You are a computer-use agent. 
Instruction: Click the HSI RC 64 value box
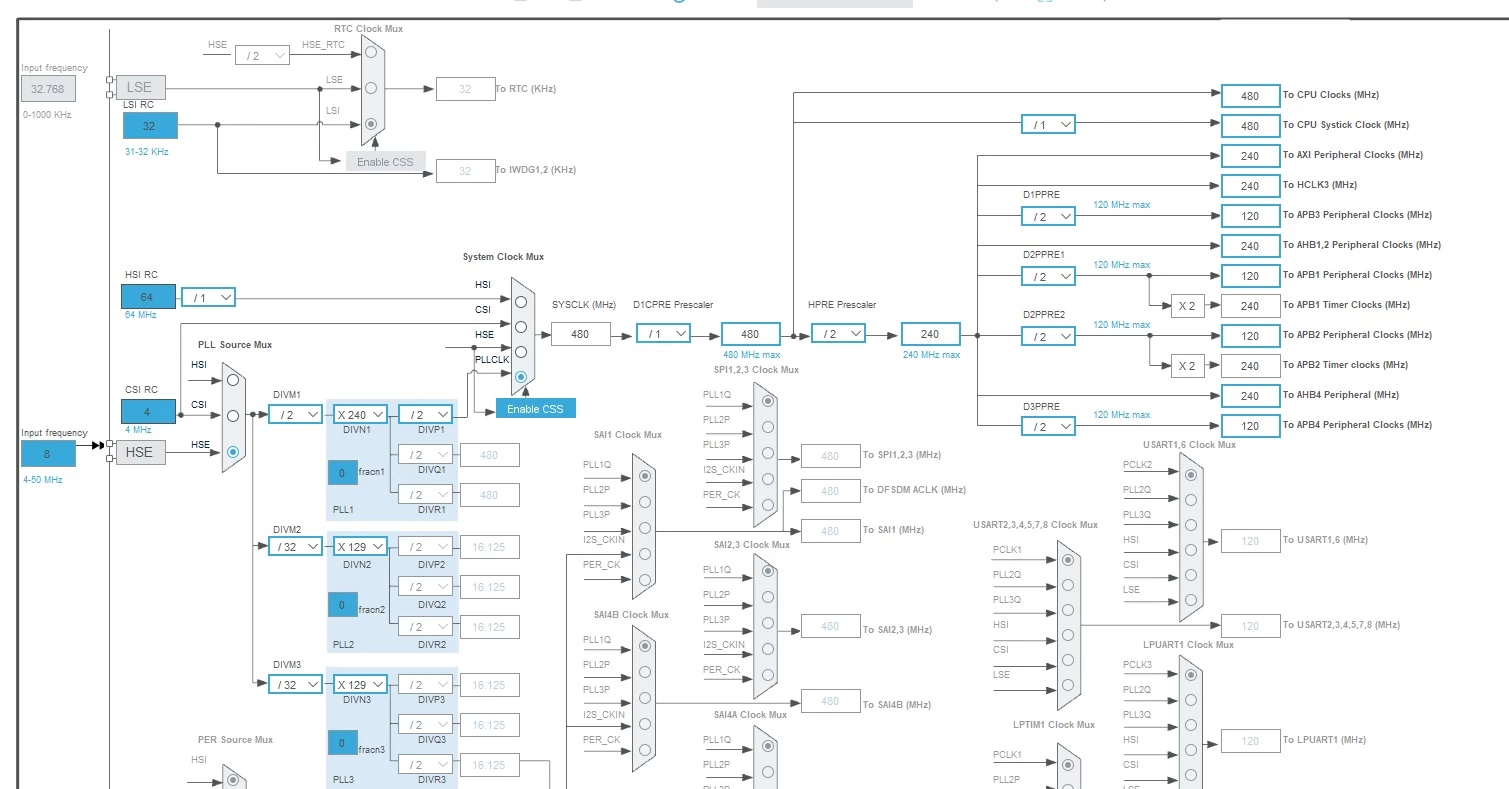click(x=149, y=296)
